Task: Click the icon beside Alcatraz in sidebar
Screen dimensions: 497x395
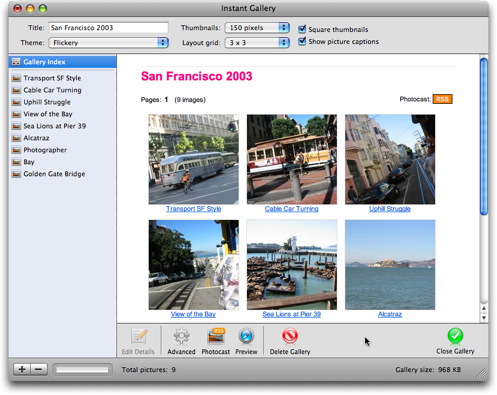Action: point(16,138)
